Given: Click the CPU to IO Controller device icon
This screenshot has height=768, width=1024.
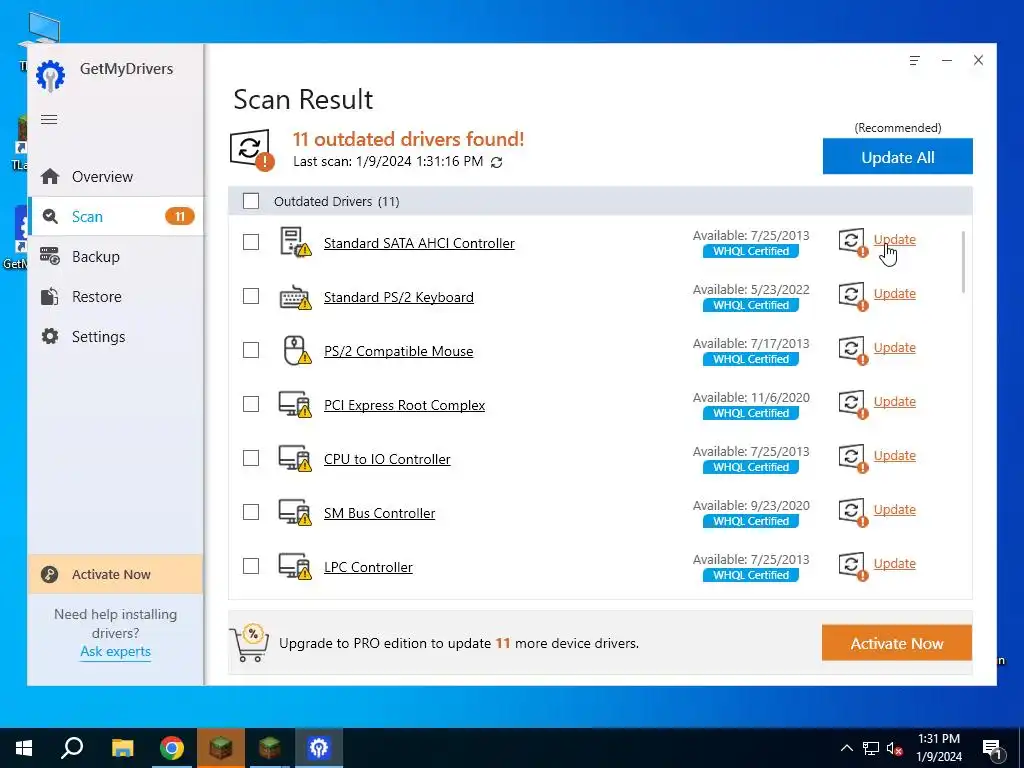Looking at the screenshot, I should pyautogui.click(x=295, y=458).
